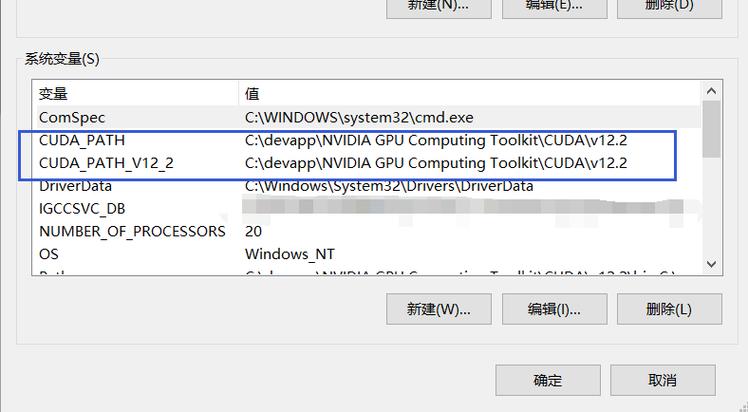Screen dimensions: 748x412
Task: Click the system variables scrollbar thumb
Action: pos(711,129)
